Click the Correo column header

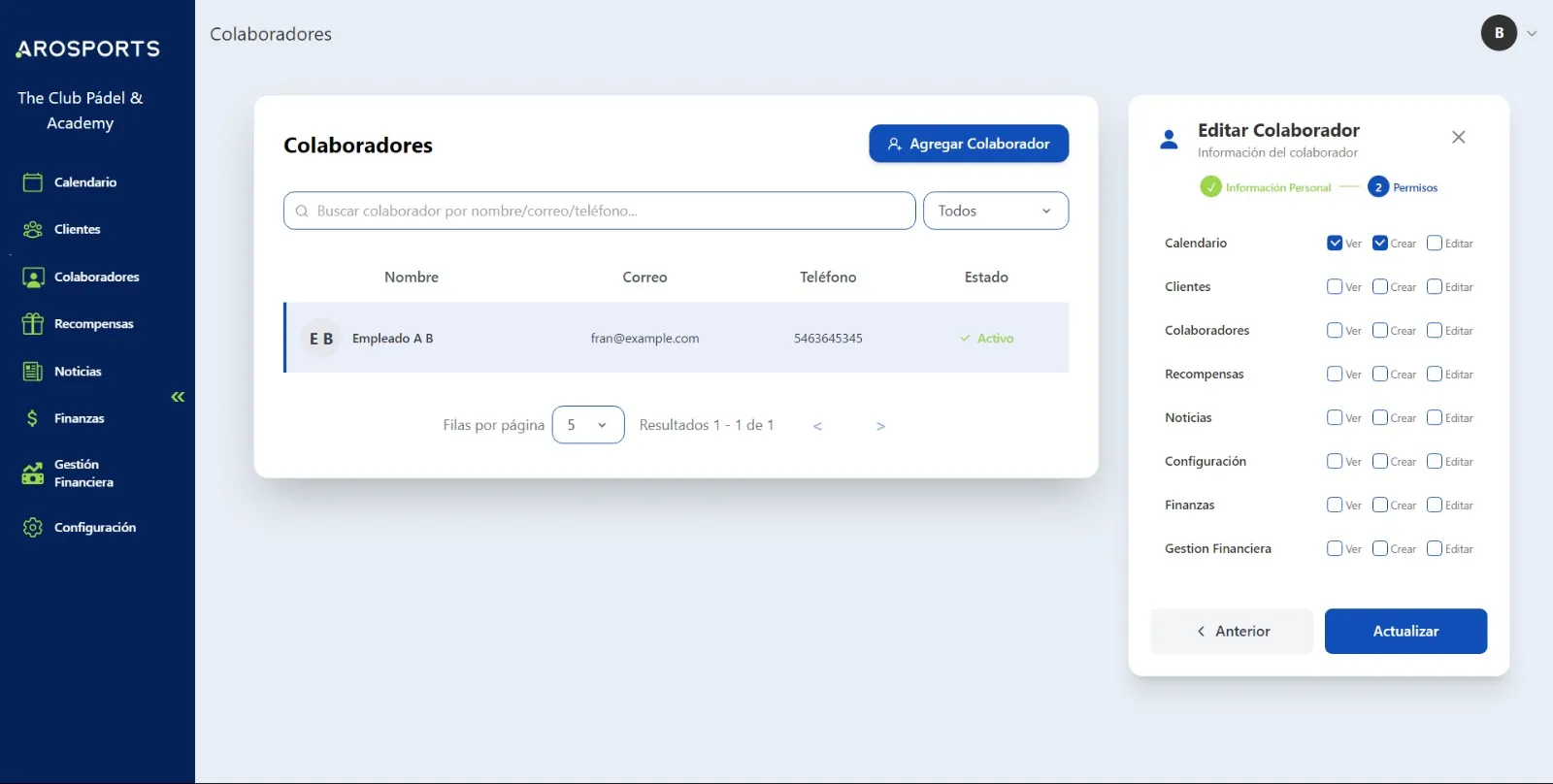[x=644, y=278]
